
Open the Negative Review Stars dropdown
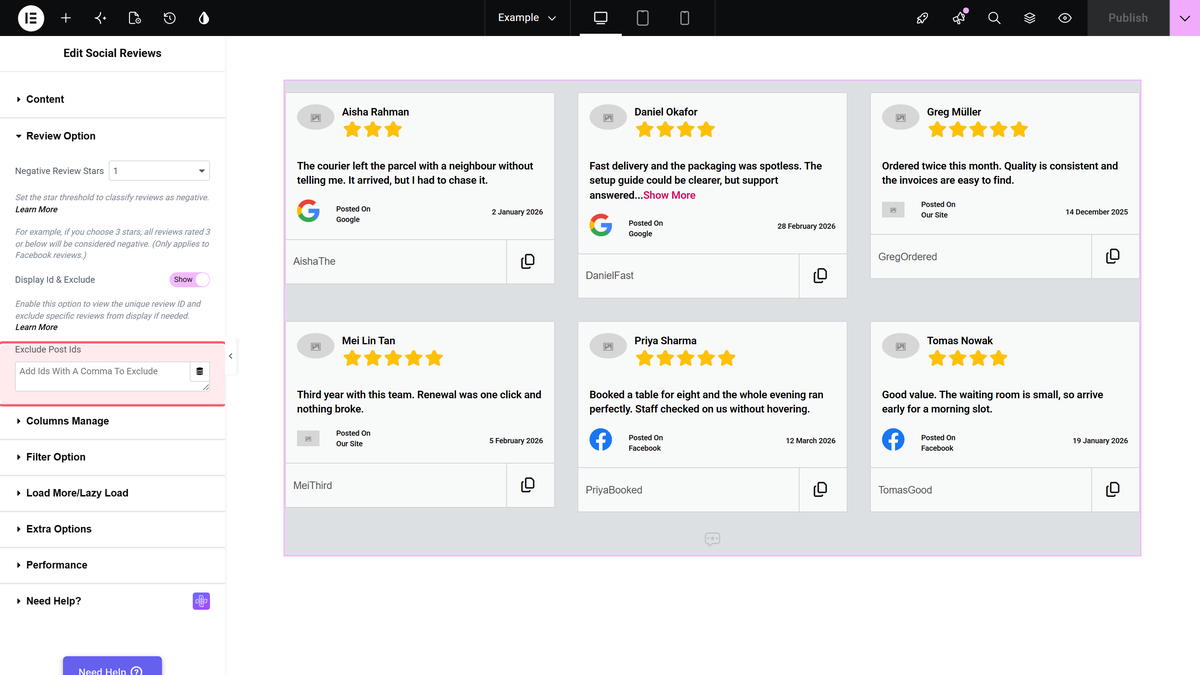click(159, 171)
